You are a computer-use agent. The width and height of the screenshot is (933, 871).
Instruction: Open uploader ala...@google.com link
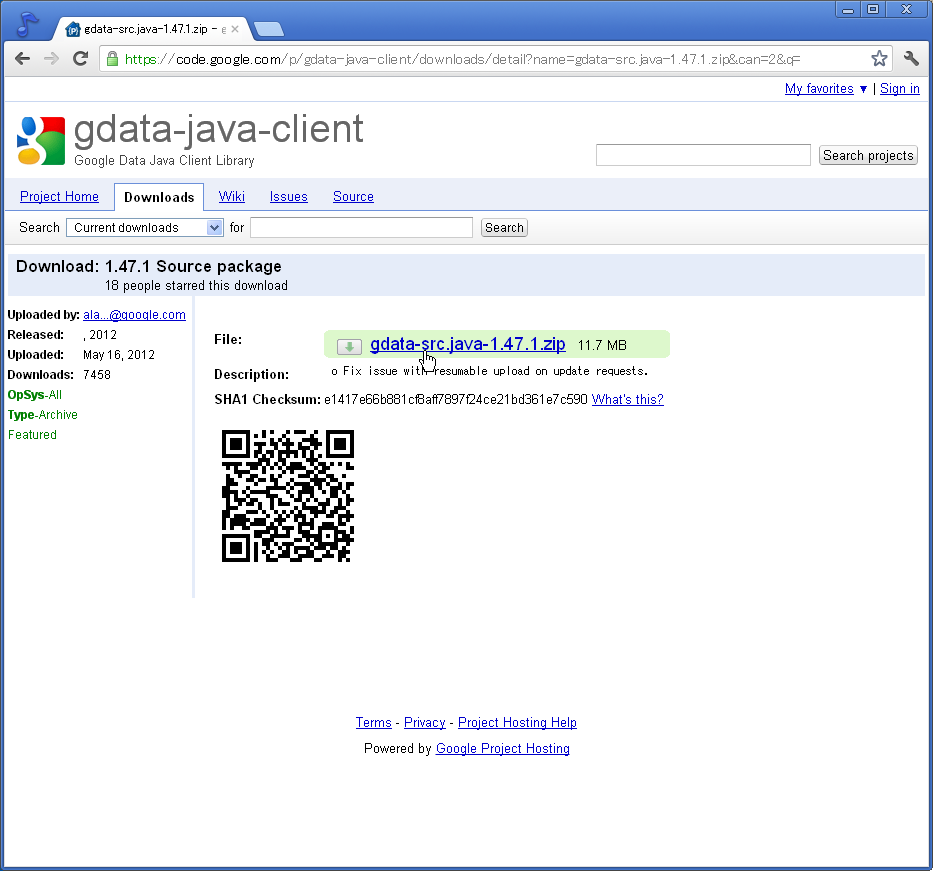coord(134,315)
